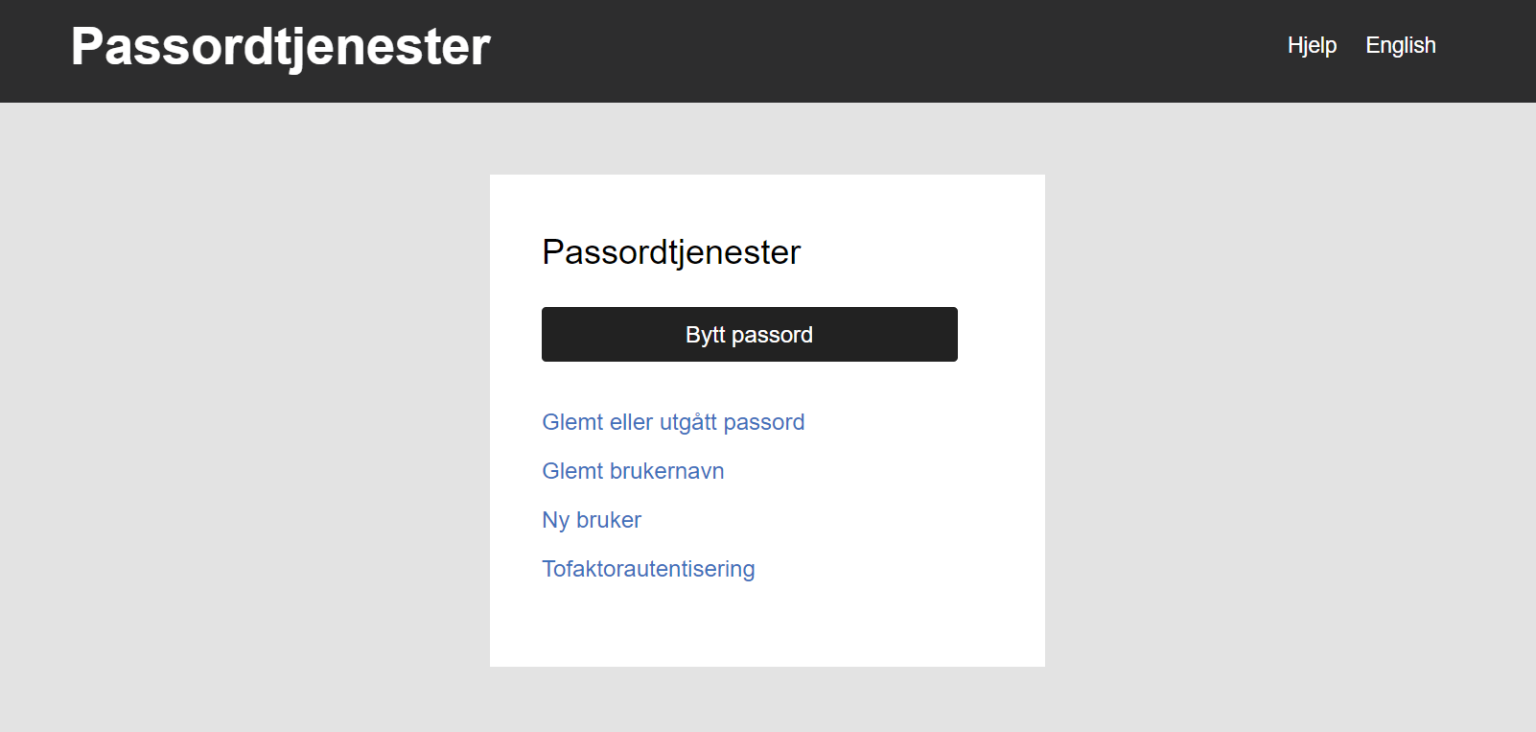The width and height of the screenshot is (1536, 732).
Task: Recover a forgotten or expired password
Action: (x=673, y=422)
